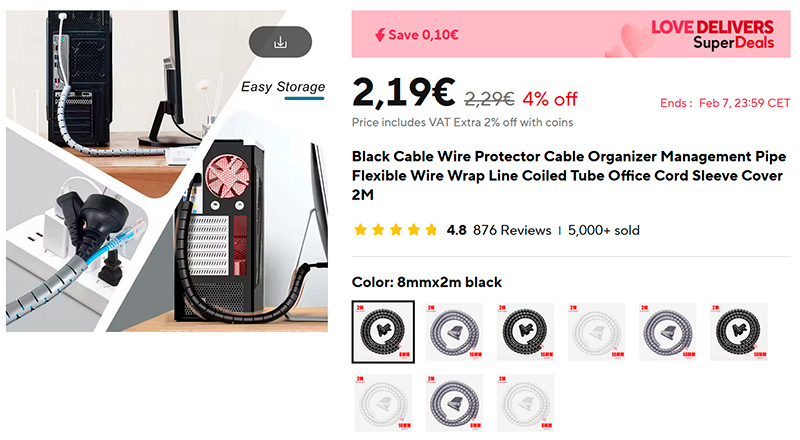Click the five-star rating icons

click(396, 230)
